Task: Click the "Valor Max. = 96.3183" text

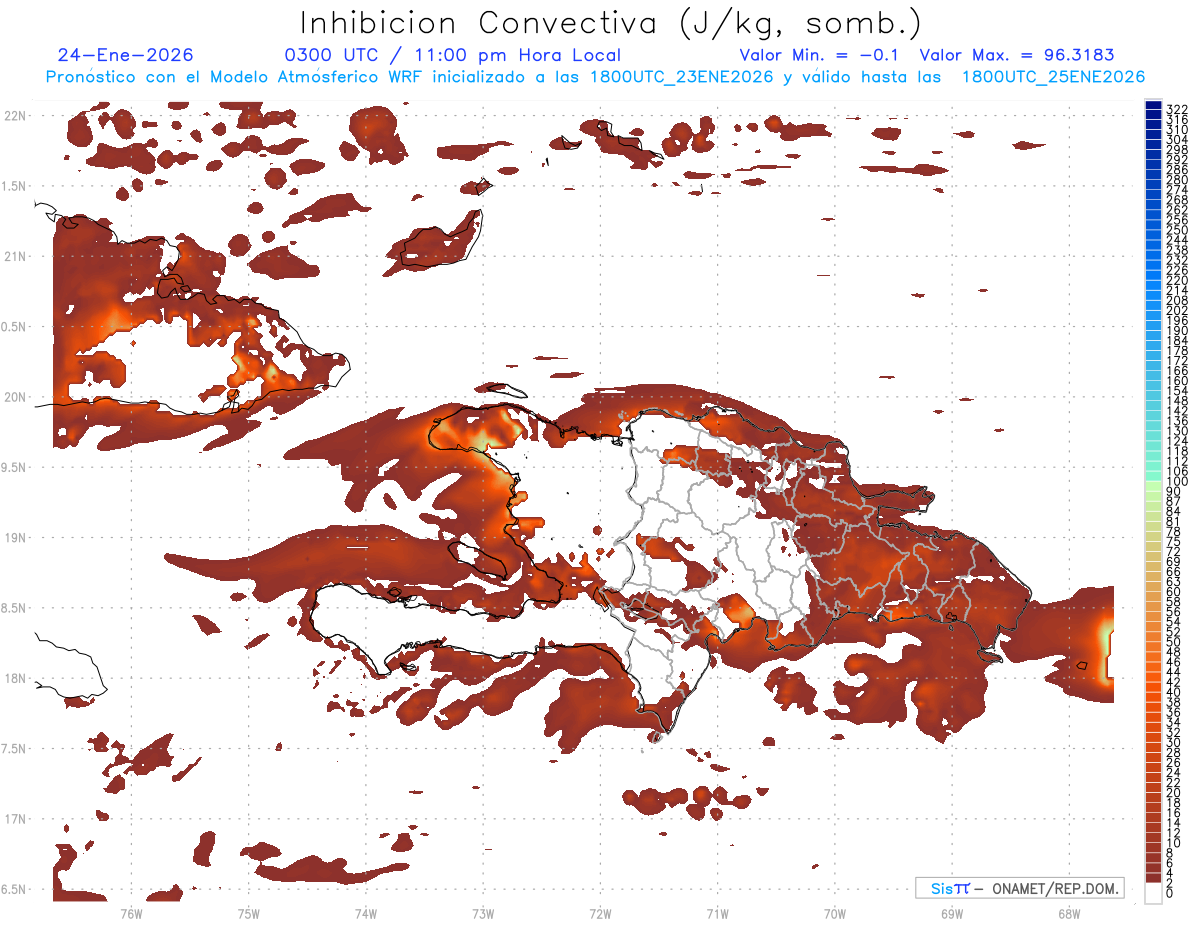Action: 1017,55
